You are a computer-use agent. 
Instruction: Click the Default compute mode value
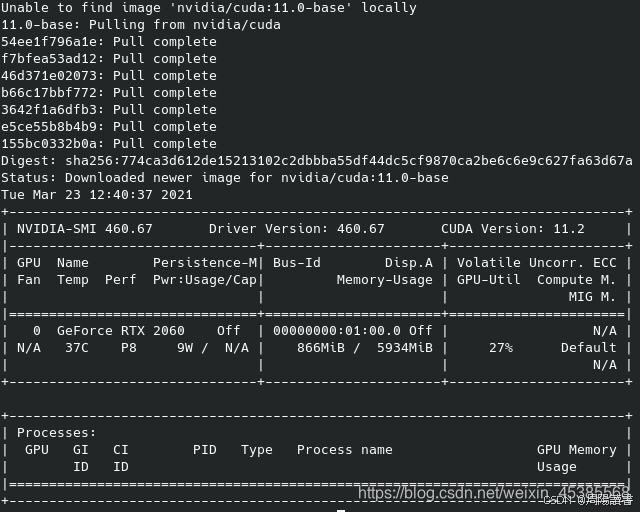point(588,347)
